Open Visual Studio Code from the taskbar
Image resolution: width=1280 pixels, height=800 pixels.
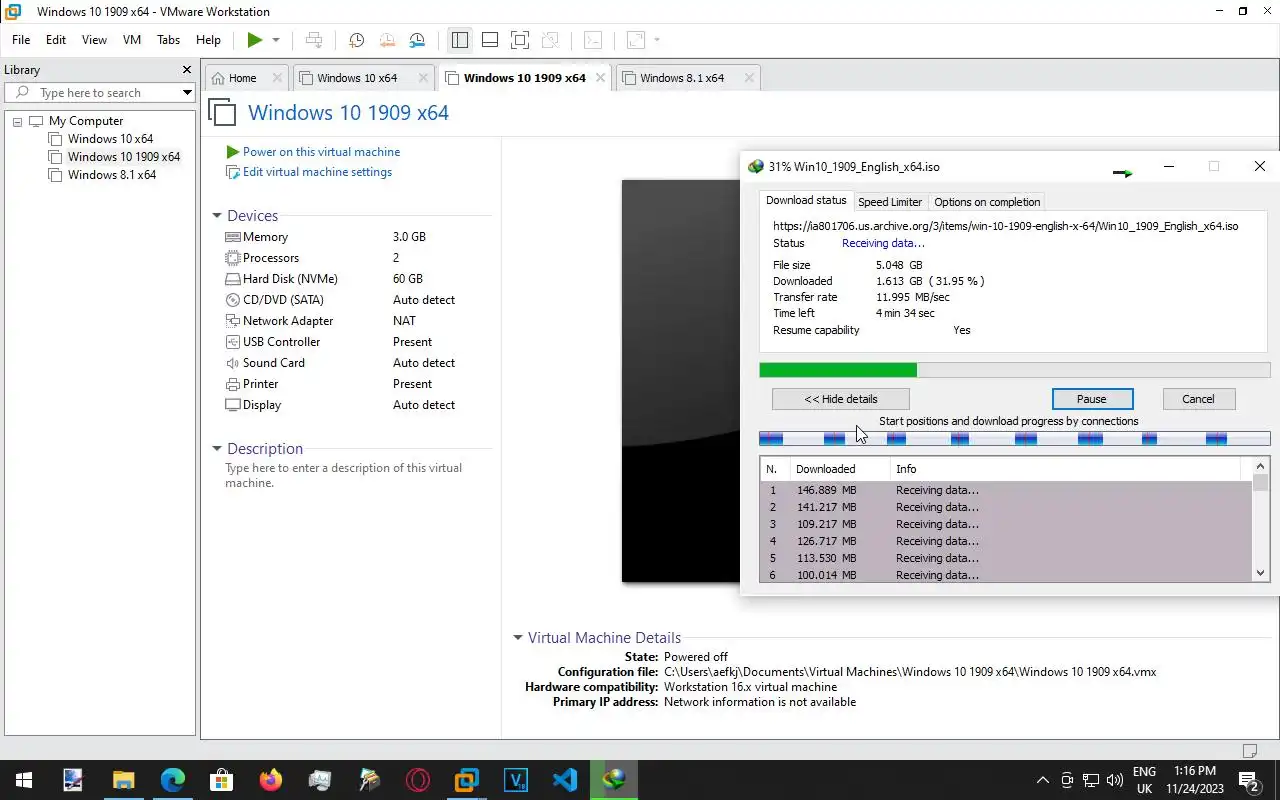tap(564, 780)
